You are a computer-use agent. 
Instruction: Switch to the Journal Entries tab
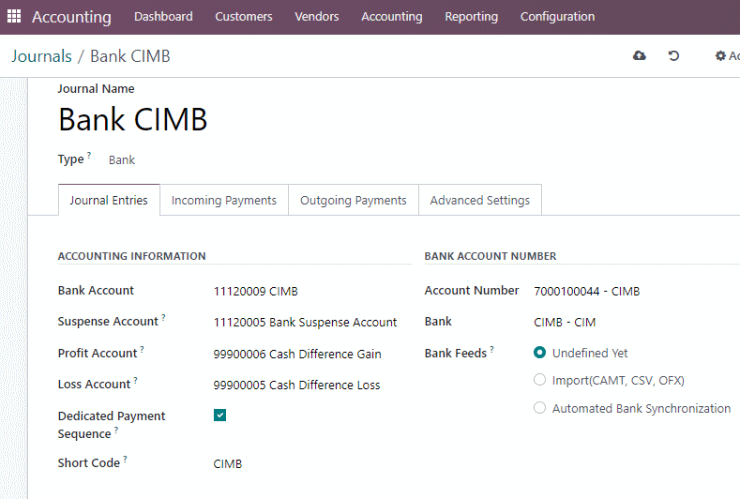tap(109, 200)
